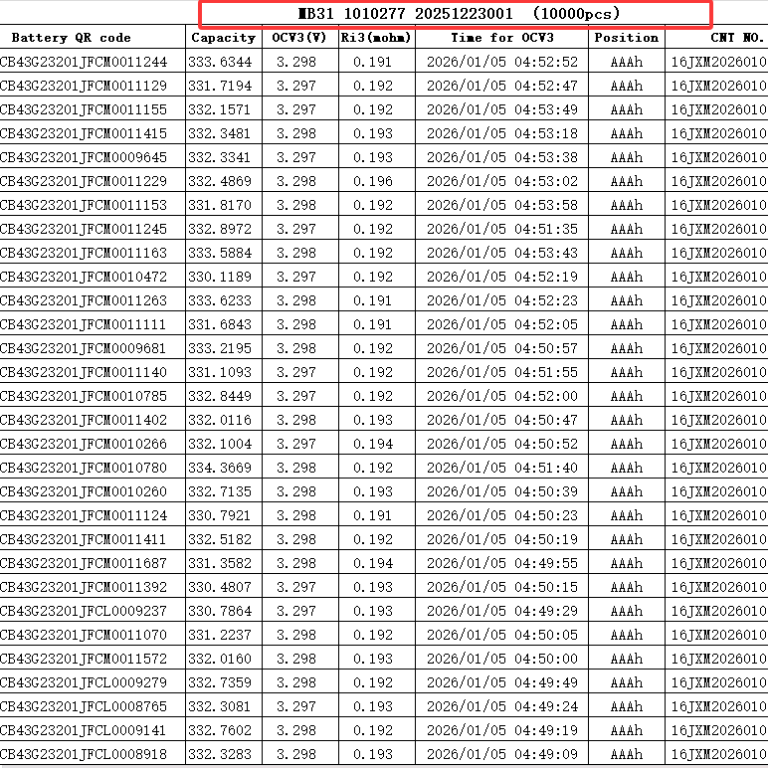Click timestamp 2026/01/05 04:50:57

point(502,348)
